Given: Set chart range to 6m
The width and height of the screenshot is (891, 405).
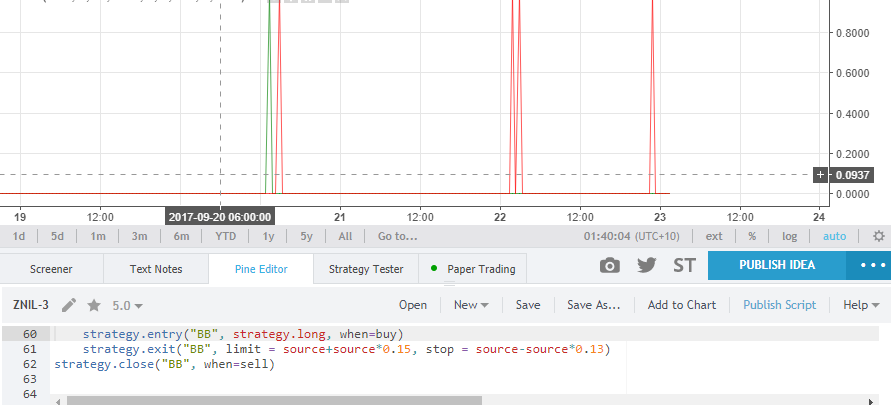Looking at the screenshot, I should (181, 236).
